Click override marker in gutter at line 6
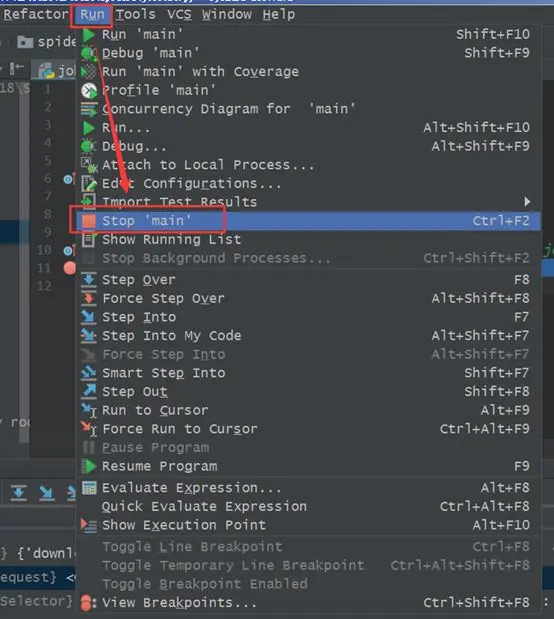The width and height of the screenshot is (554, 619). click(68, 180)
